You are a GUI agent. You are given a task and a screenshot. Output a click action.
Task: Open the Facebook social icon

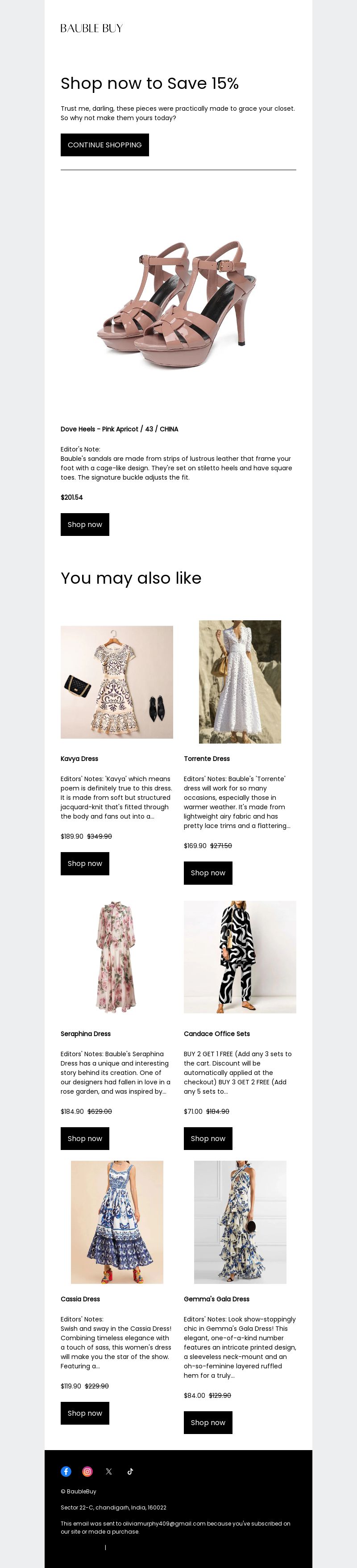[x=66, y=1471]
